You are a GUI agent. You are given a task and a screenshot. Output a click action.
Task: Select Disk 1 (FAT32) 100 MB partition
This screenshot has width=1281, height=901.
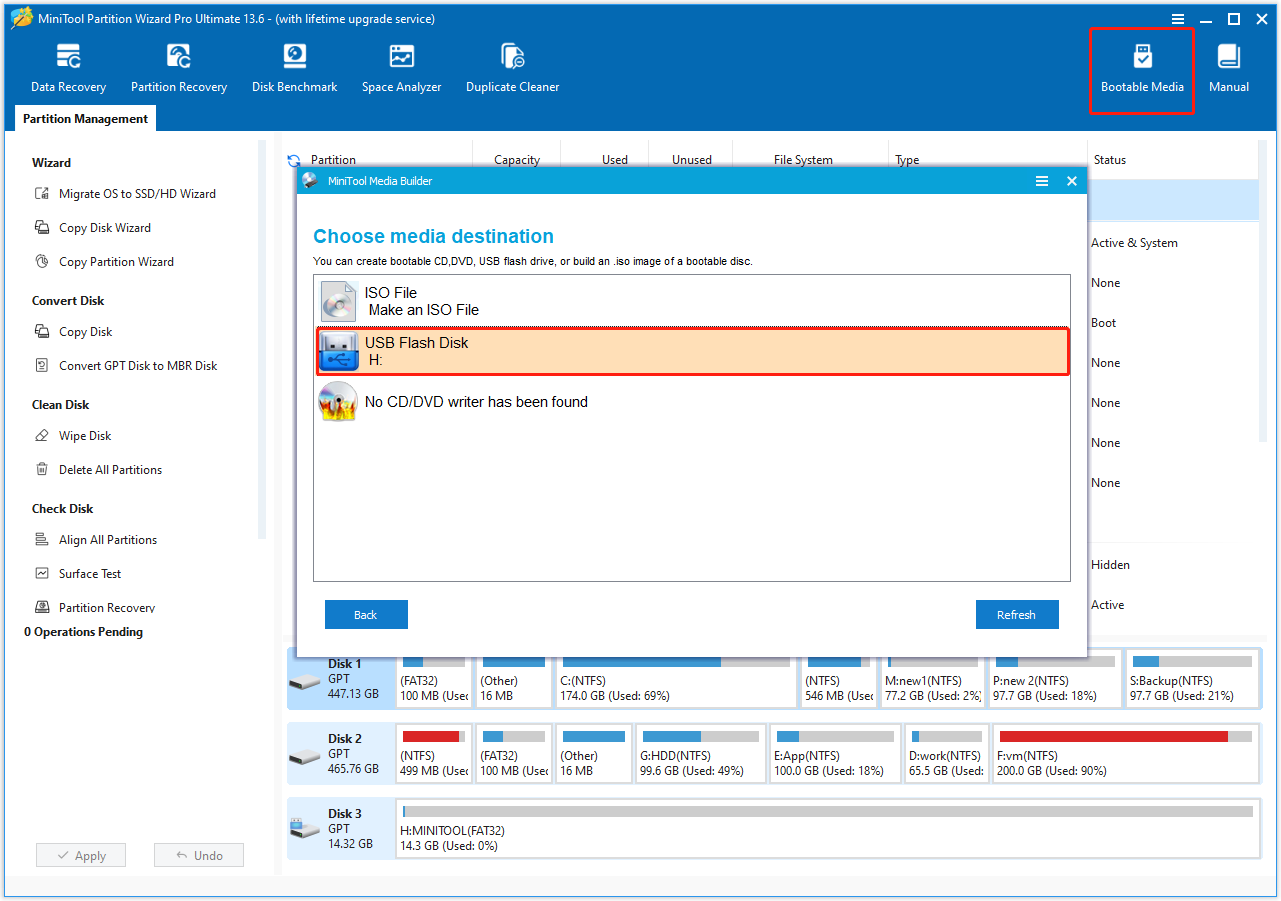[434, 679]
